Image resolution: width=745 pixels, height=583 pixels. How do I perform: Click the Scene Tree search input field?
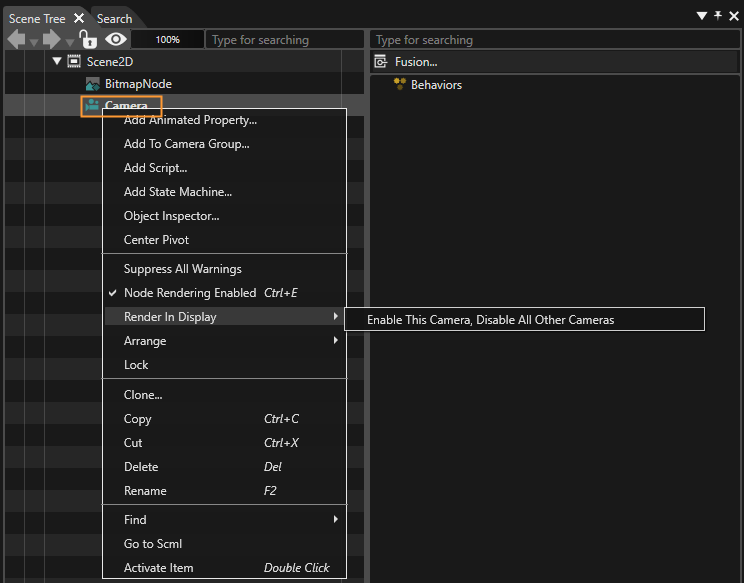click(285, 39)
